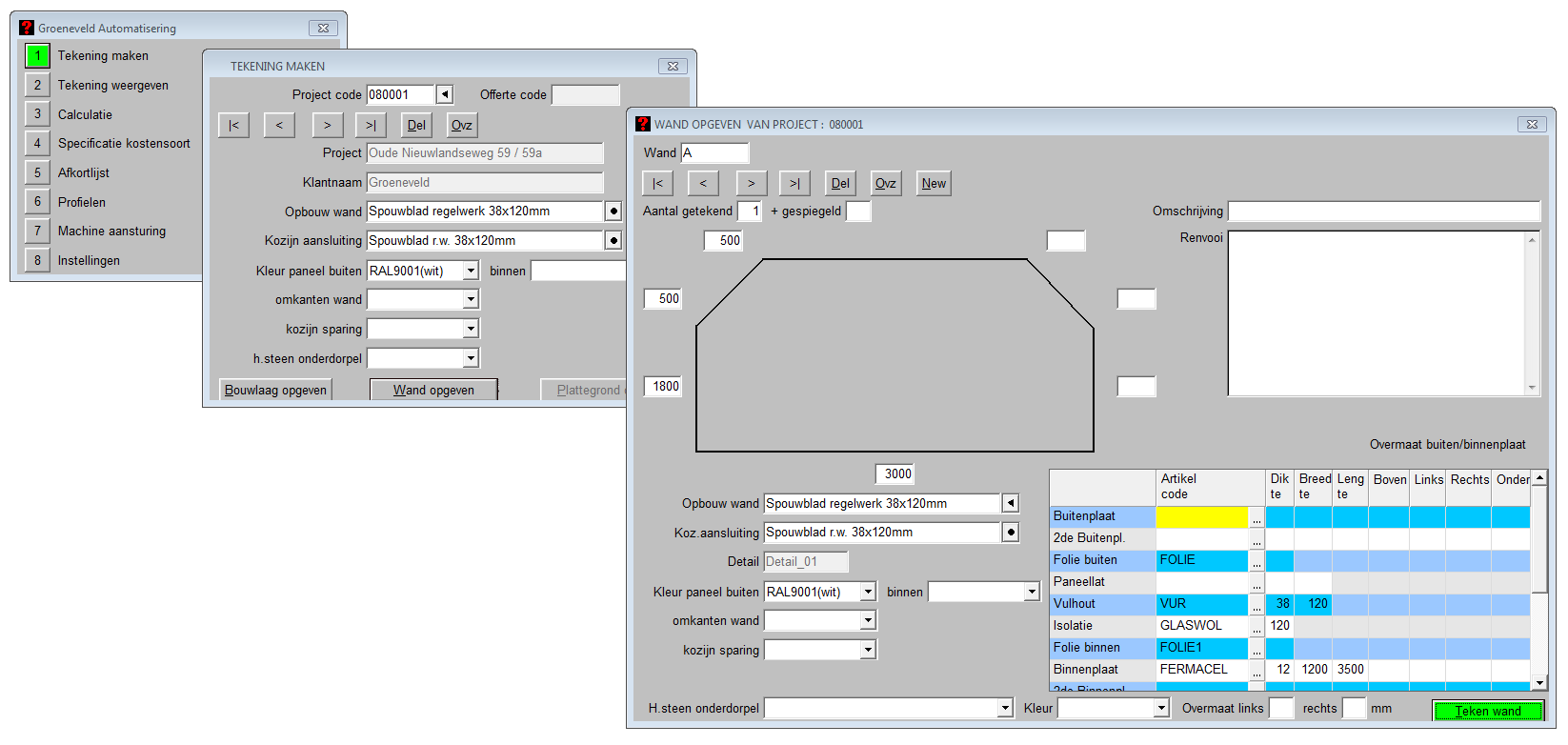Open Machine aansturing menu item

111,232
